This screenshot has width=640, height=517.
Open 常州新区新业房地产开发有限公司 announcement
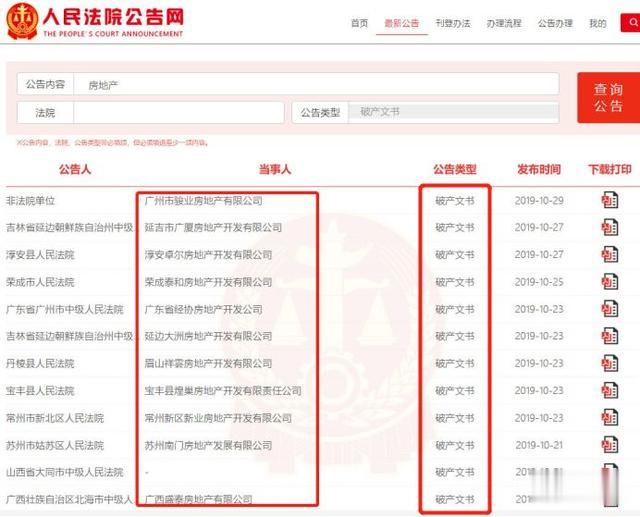(x=218, y=418)
